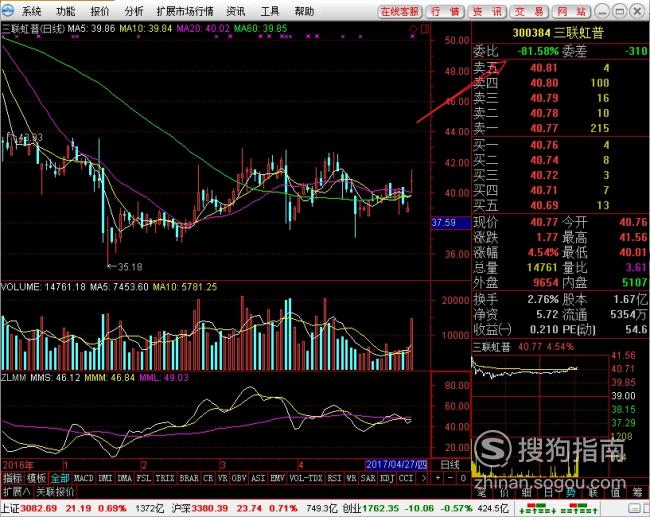Click the 日线 period label below chart
This screenshot has width=650, height=517.
(449, 465)
